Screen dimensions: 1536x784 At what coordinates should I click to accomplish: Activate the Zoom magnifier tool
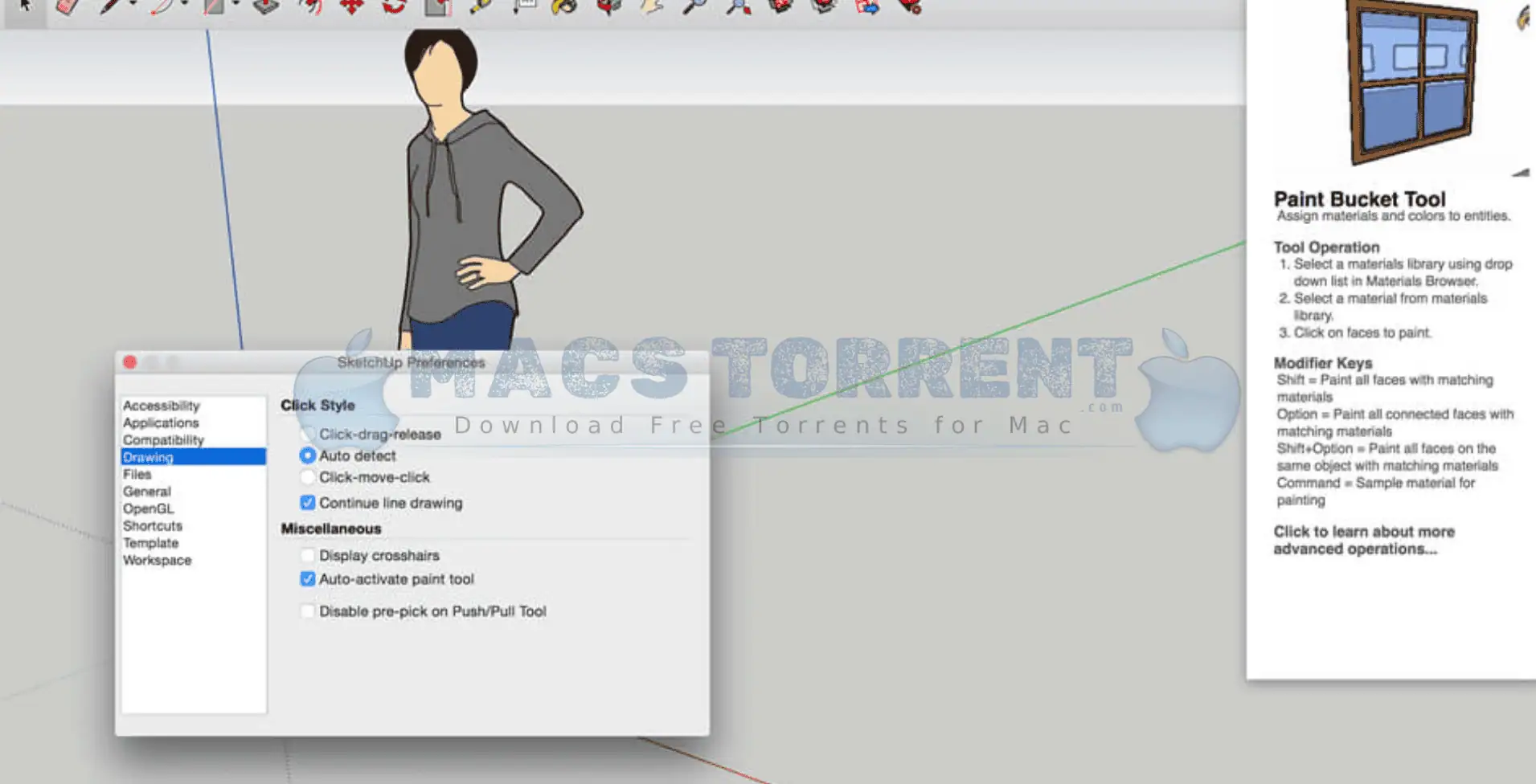pyautogui.click(x=695, y=6)
